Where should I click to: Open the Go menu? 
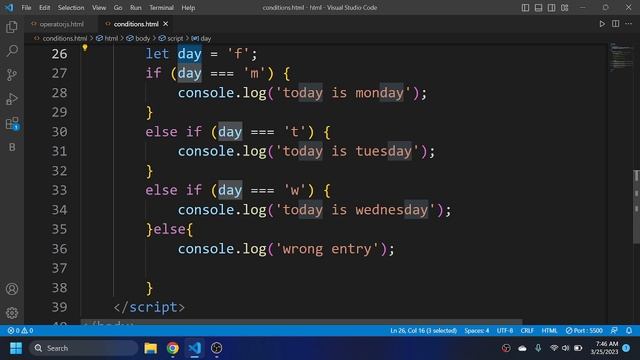pos(118,8)
